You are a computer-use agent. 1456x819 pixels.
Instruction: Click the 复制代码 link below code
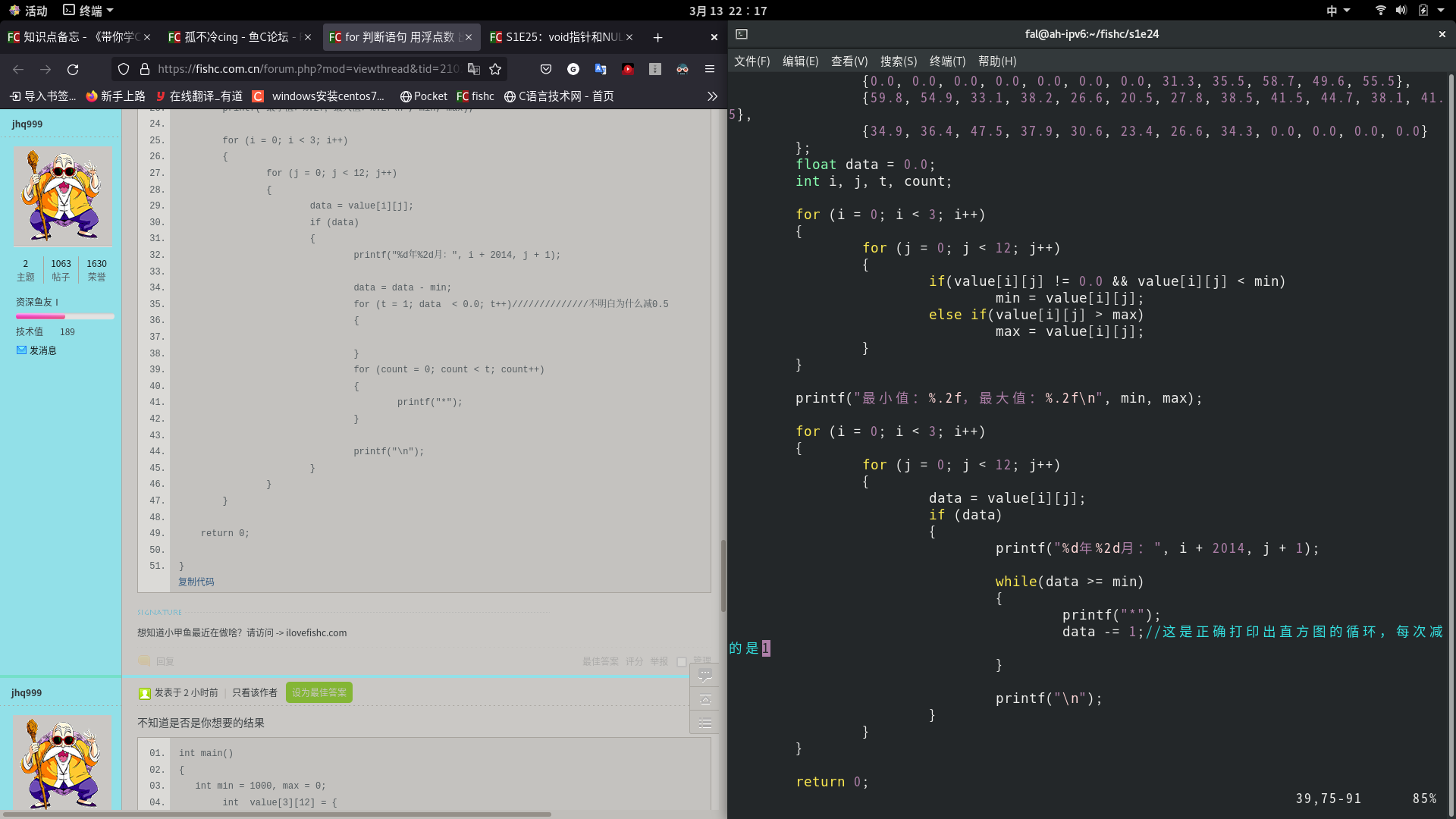196,582
